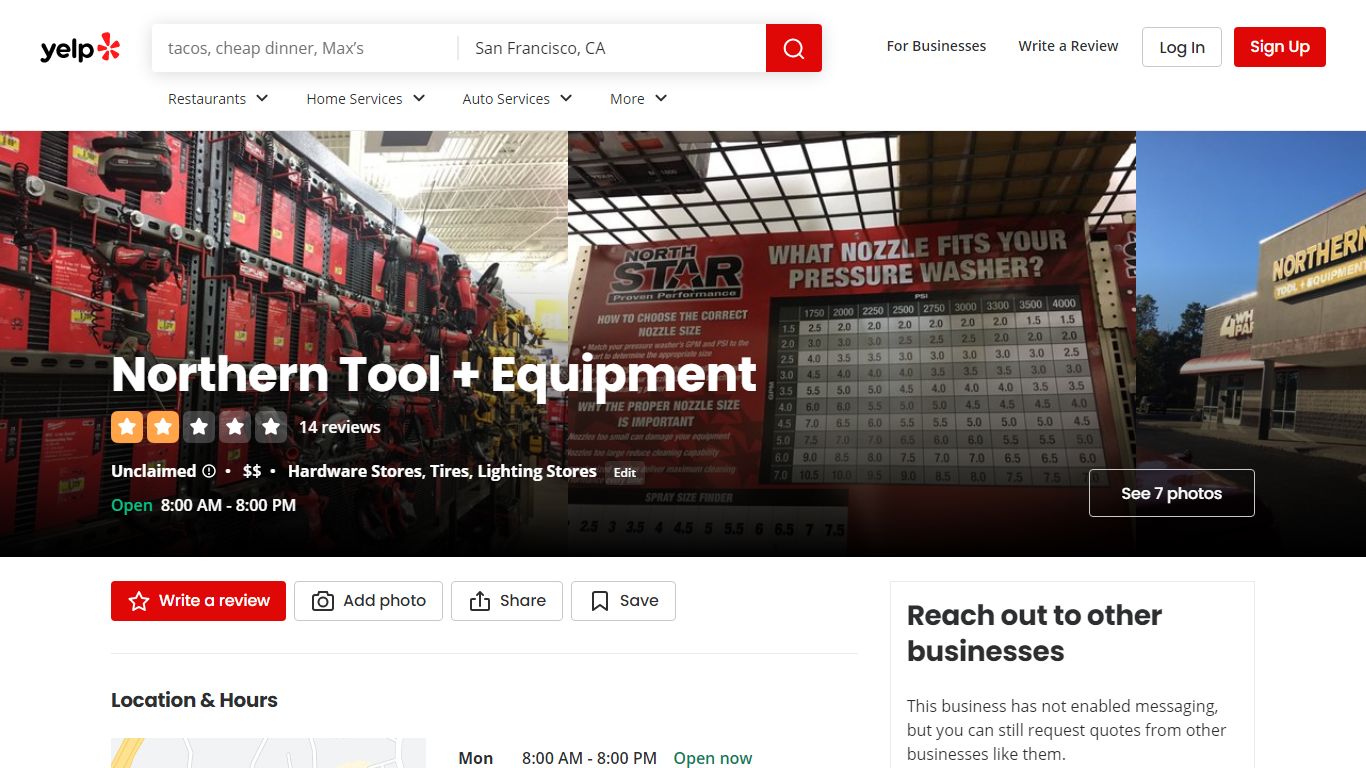Open the For Businesses link
This screenshot has width=1366, height=768.
pos(936,46)
